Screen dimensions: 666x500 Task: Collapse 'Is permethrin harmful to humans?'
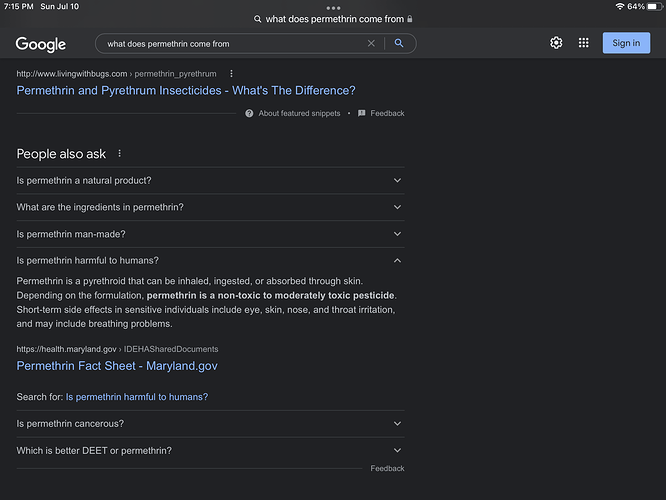point(210,260)
